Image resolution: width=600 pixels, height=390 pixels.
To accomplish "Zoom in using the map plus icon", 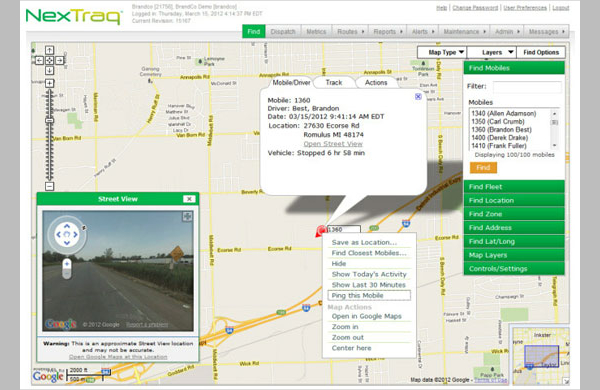I will coord(49,83).
